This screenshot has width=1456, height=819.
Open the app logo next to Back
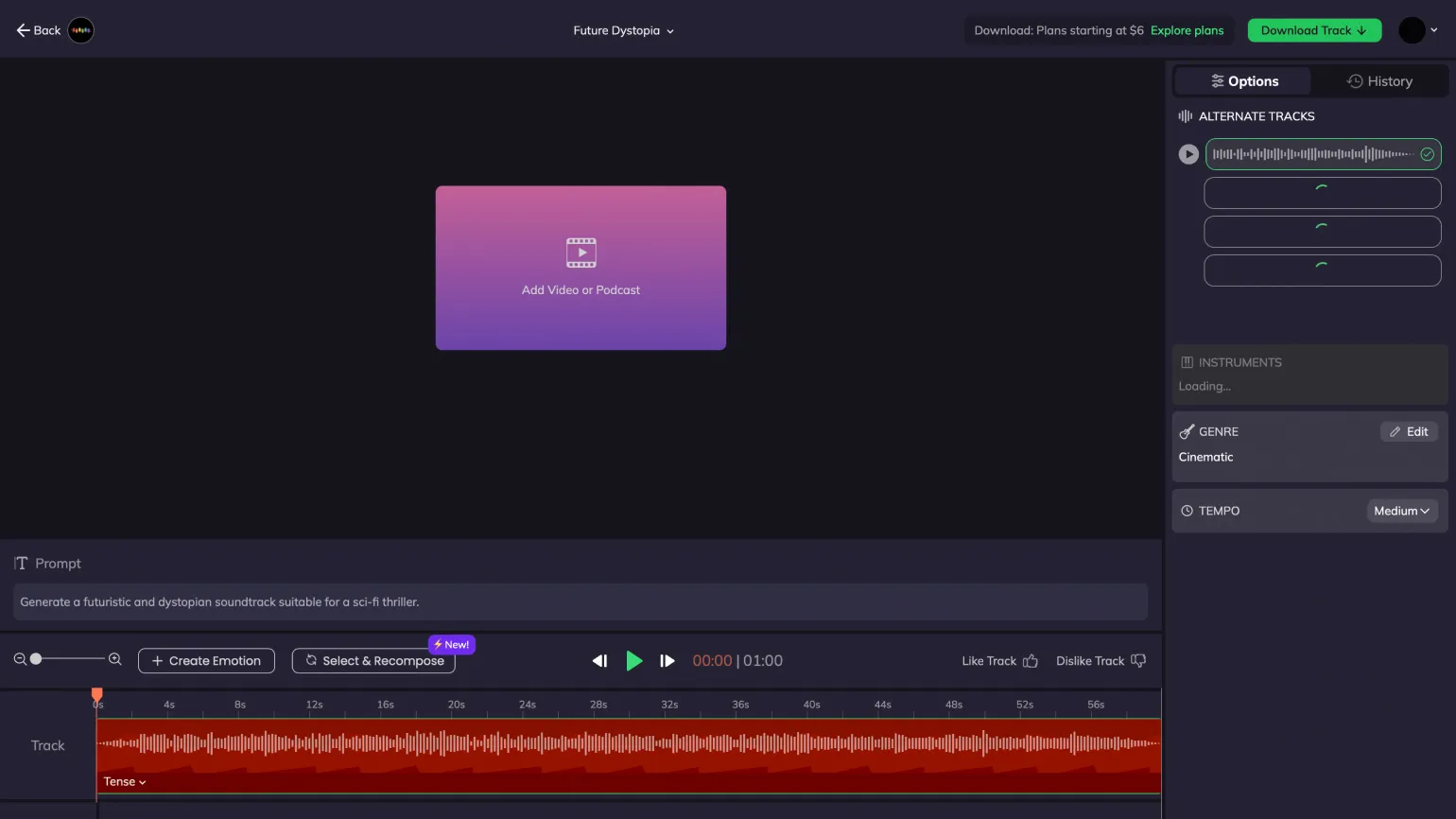pyautogui.click(x=81, y=30)
